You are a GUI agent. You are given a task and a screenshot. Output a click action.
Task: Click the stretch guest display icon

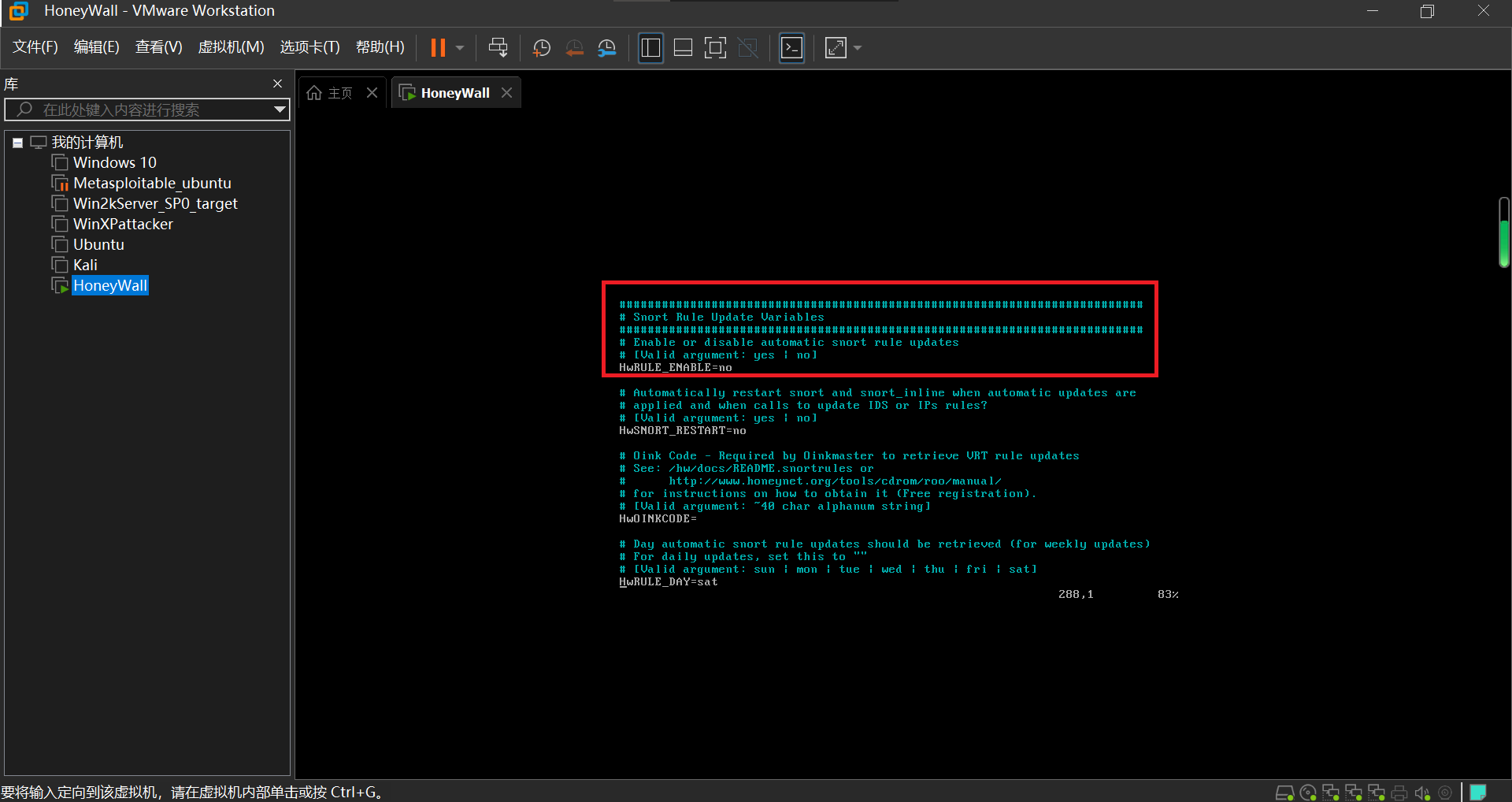tap(836, 48)
